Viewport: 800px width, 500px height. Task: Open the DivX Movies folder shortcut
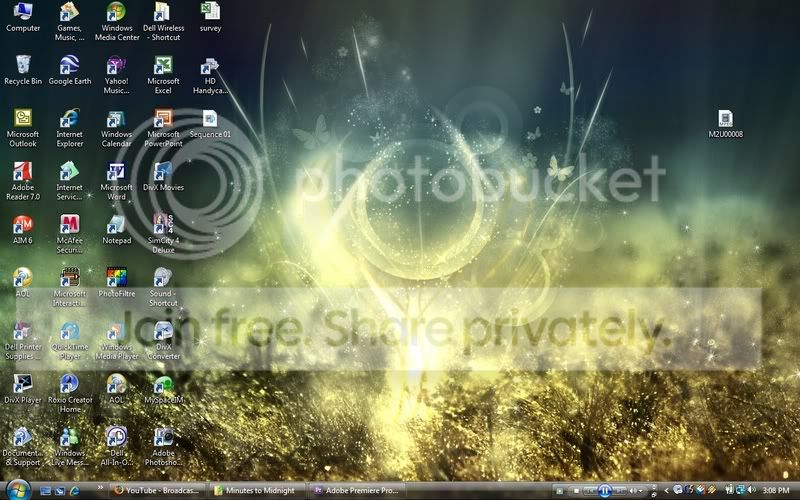pos(163,177)
